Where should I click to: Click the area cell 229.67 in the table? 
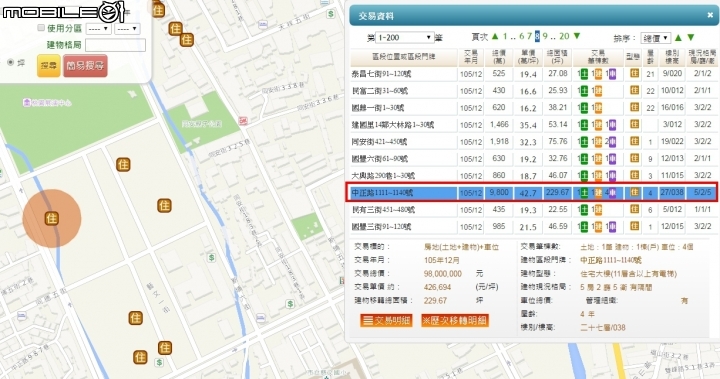[557, 192]
